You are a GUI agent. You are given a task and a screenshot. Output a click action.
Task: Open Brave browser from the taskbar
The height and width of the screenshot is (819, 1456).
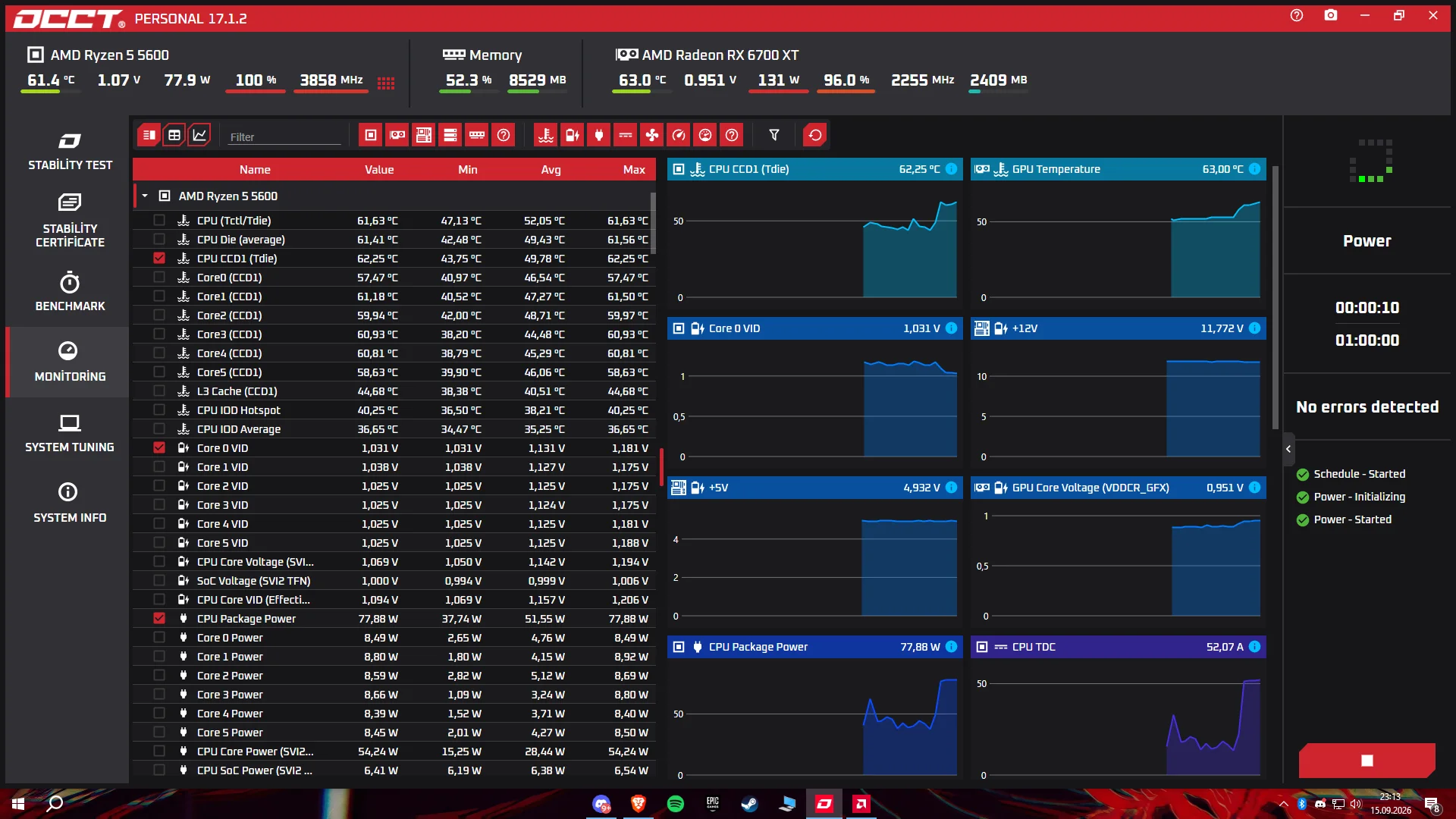639,804
